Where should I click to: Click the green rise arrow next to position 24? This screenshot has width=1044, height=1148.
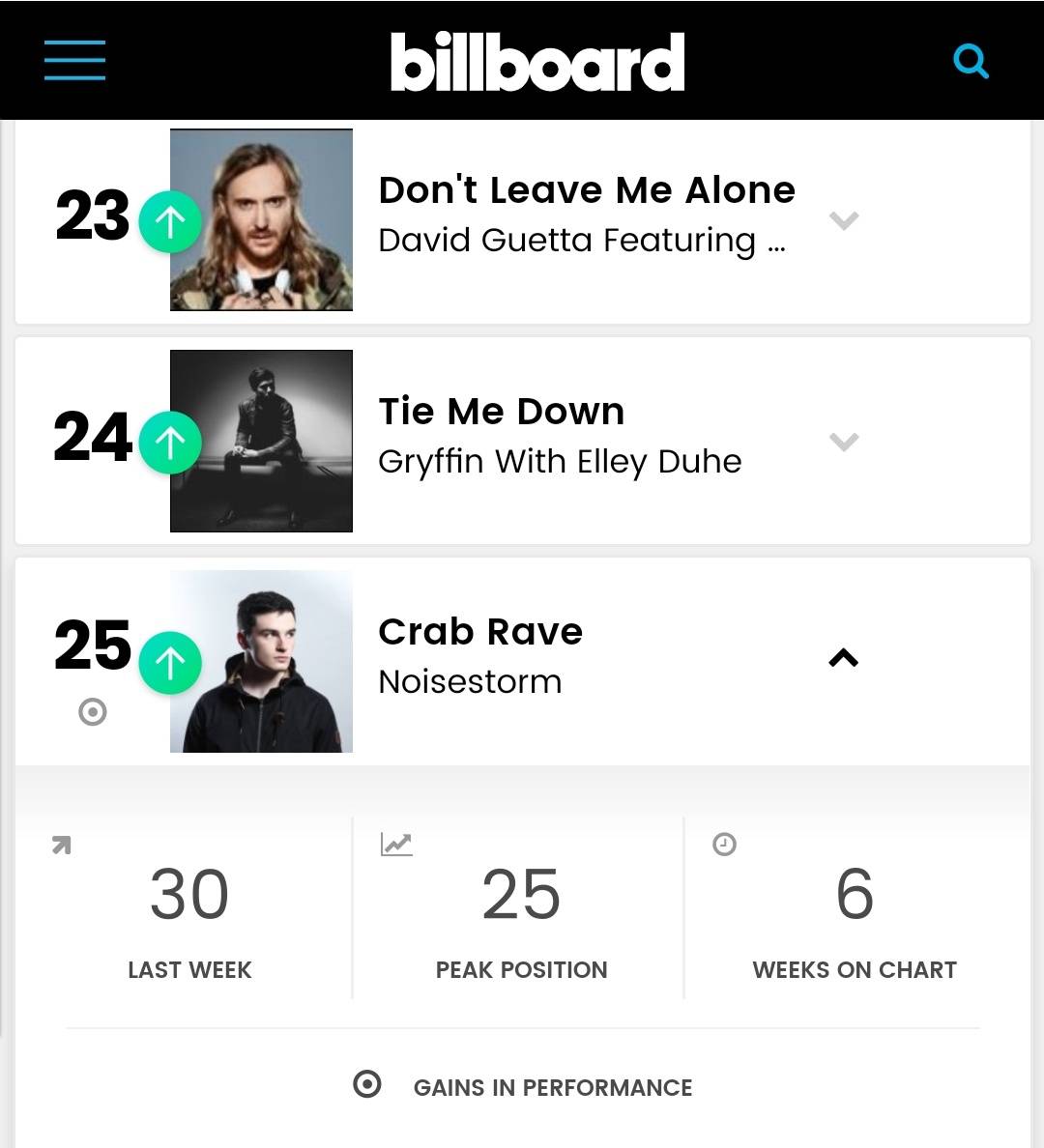(169, 442)
